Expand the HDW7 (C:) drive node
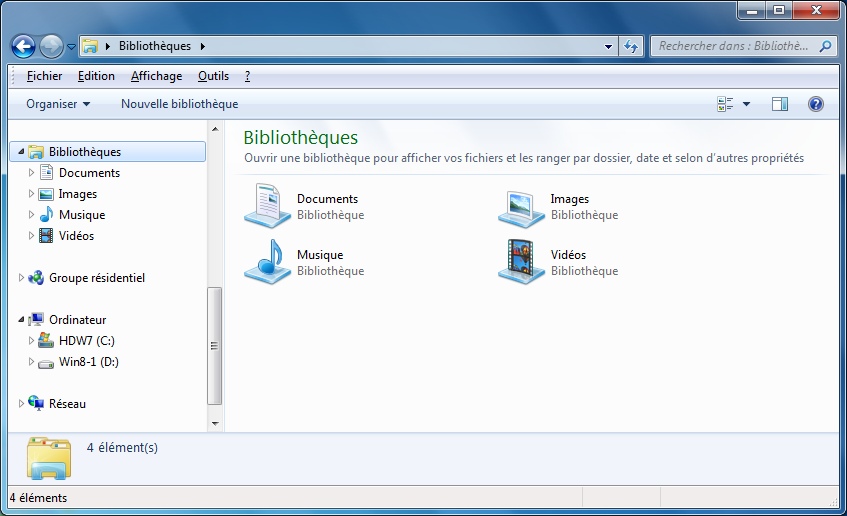The image size is (847, 516). click(31, 340)
